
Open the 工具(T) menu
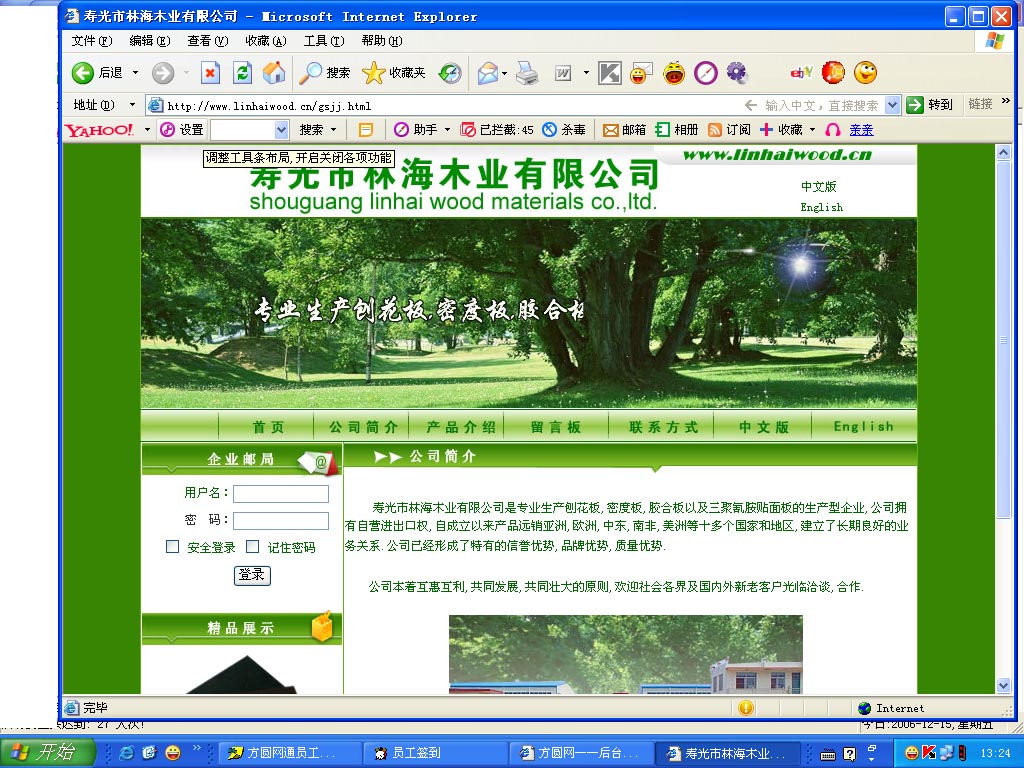coord(323,41)
